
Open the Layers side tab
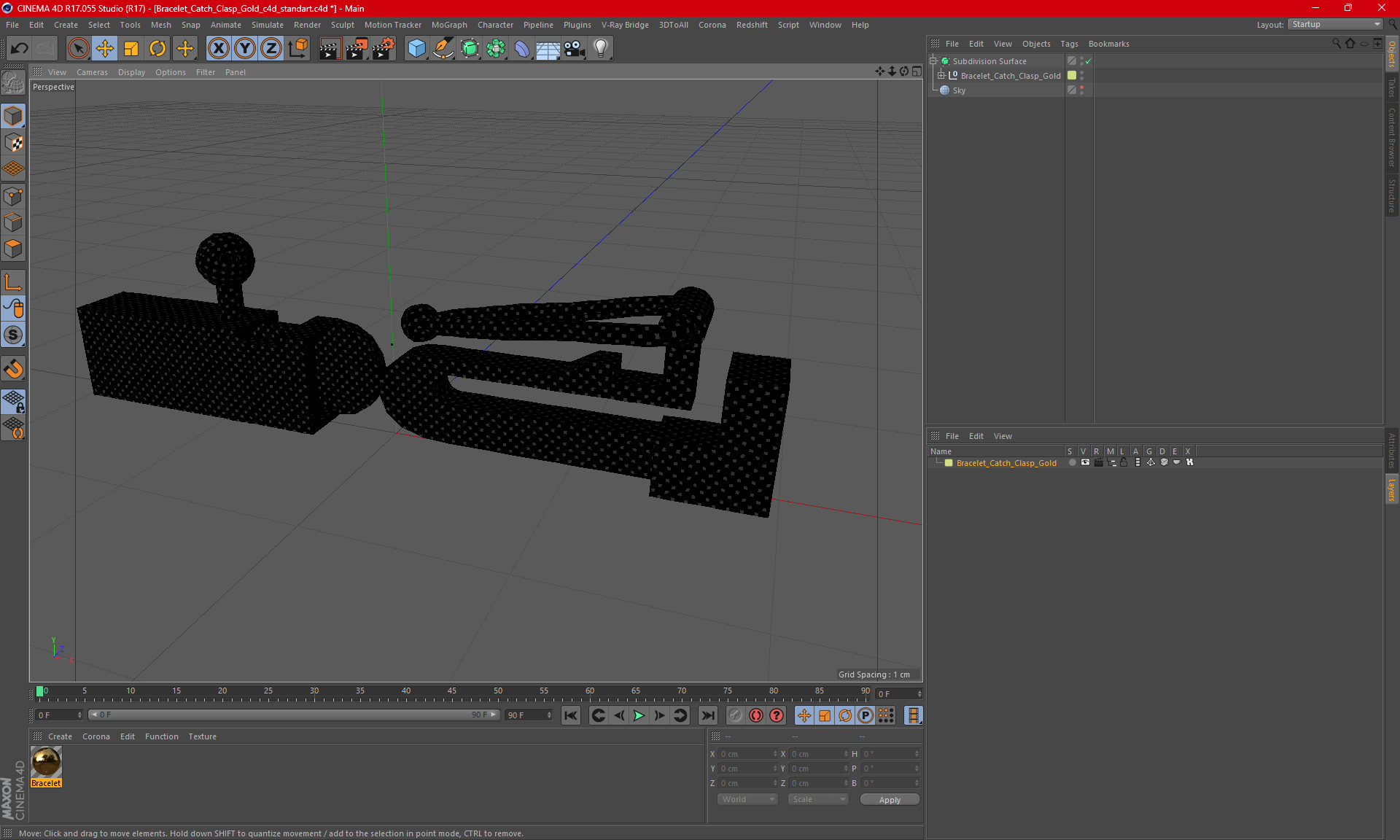[x=1391, y=489]
